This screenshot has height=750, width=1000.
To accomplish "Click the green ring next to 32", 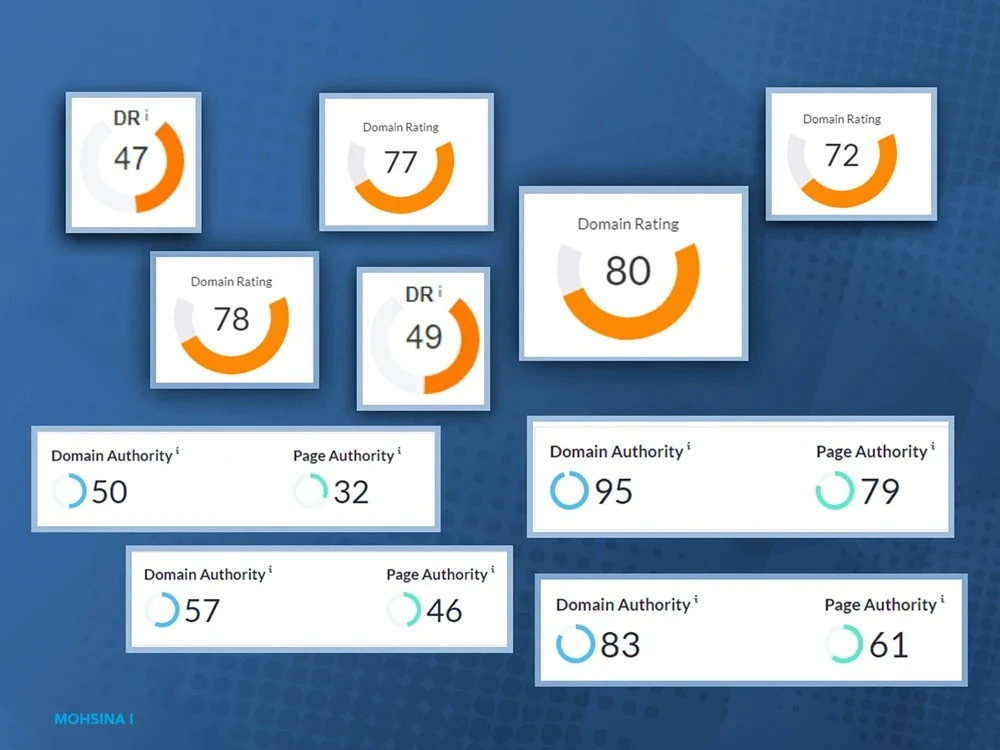I will click(x=311, y=490).
